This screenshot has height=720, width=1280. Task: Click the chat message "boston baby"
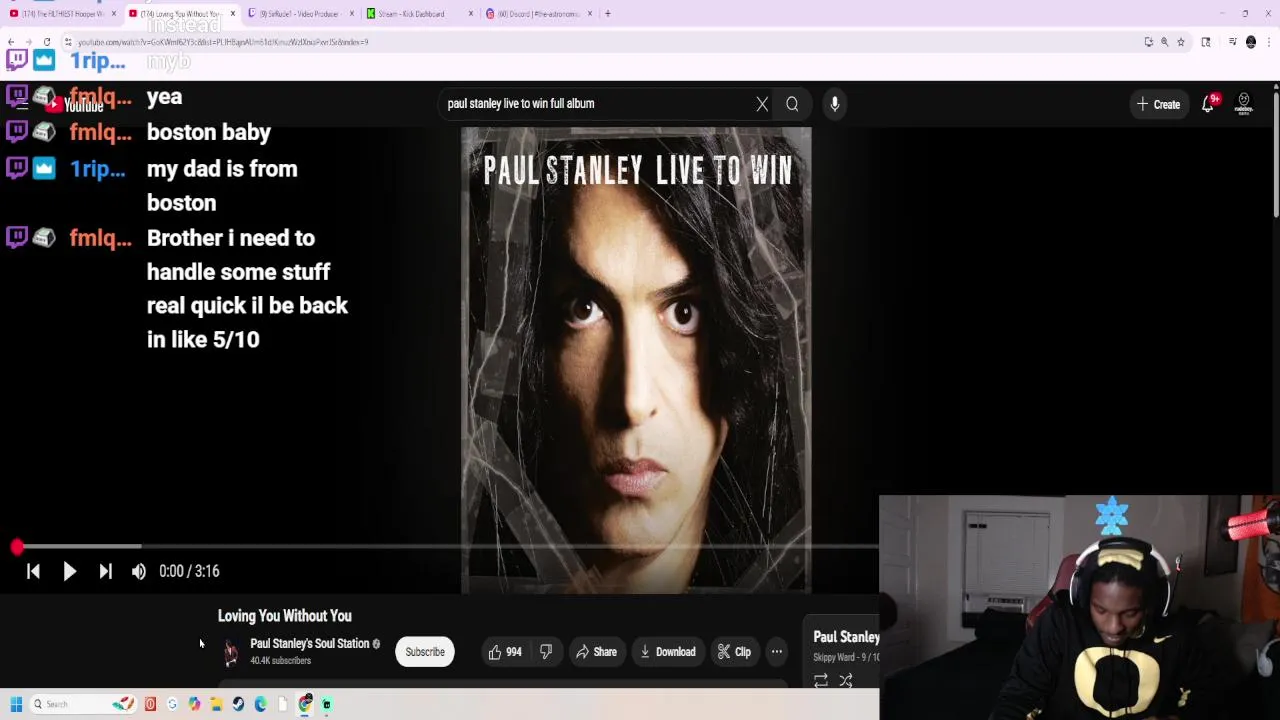(209, 133)
